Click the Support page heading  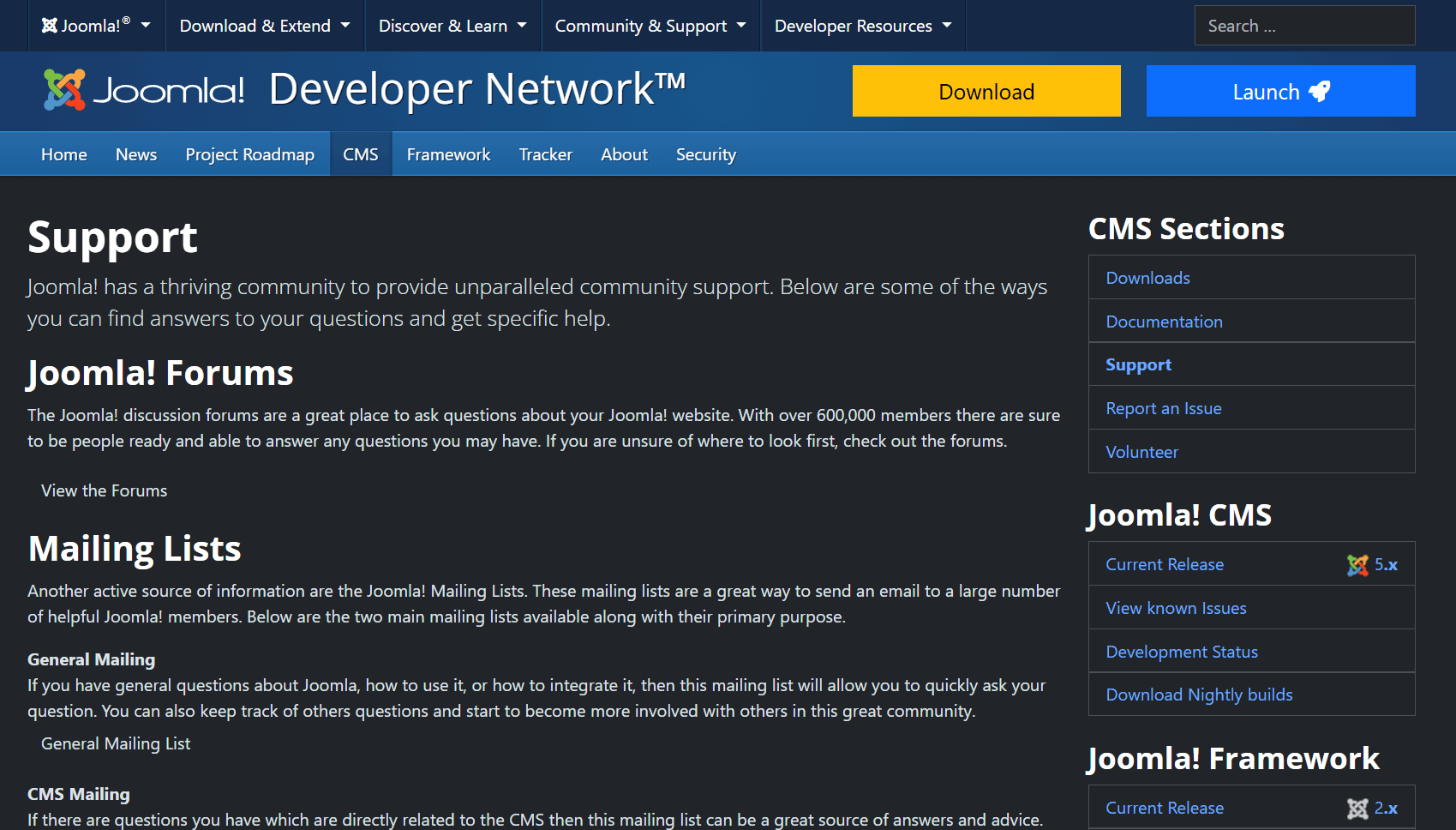point(112,238)
